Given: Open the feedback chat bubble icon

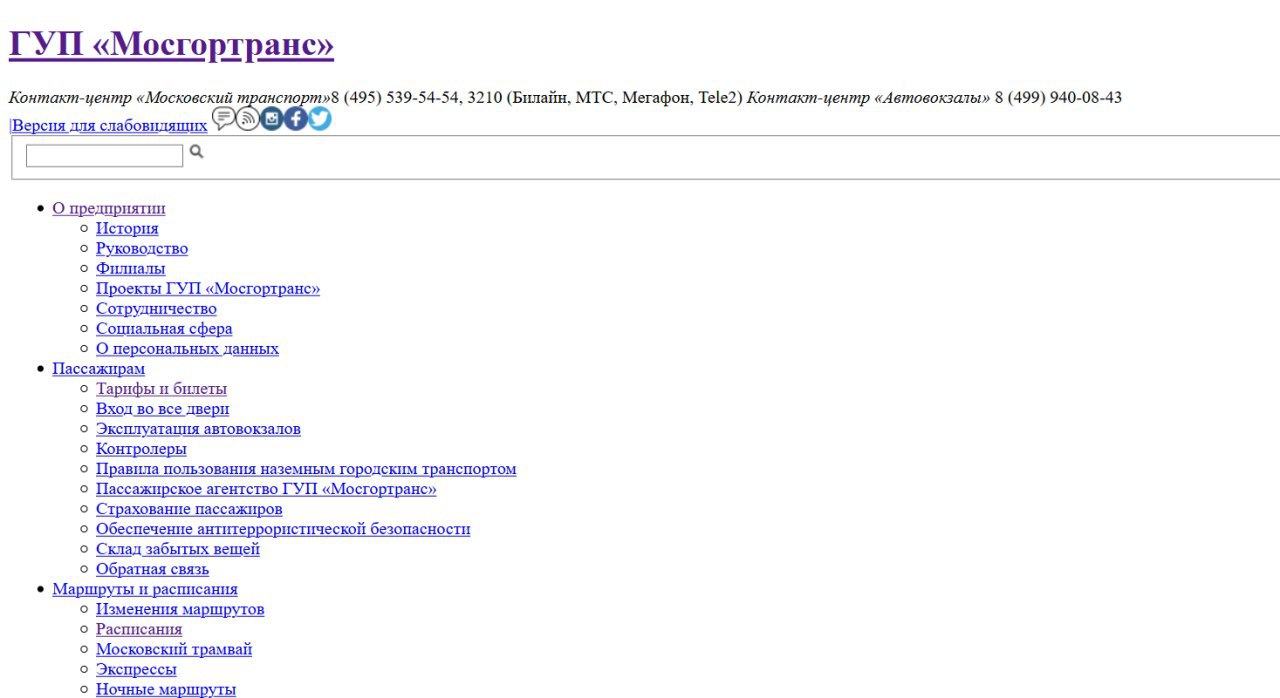Looking at the screenshot, I should 224,118.
